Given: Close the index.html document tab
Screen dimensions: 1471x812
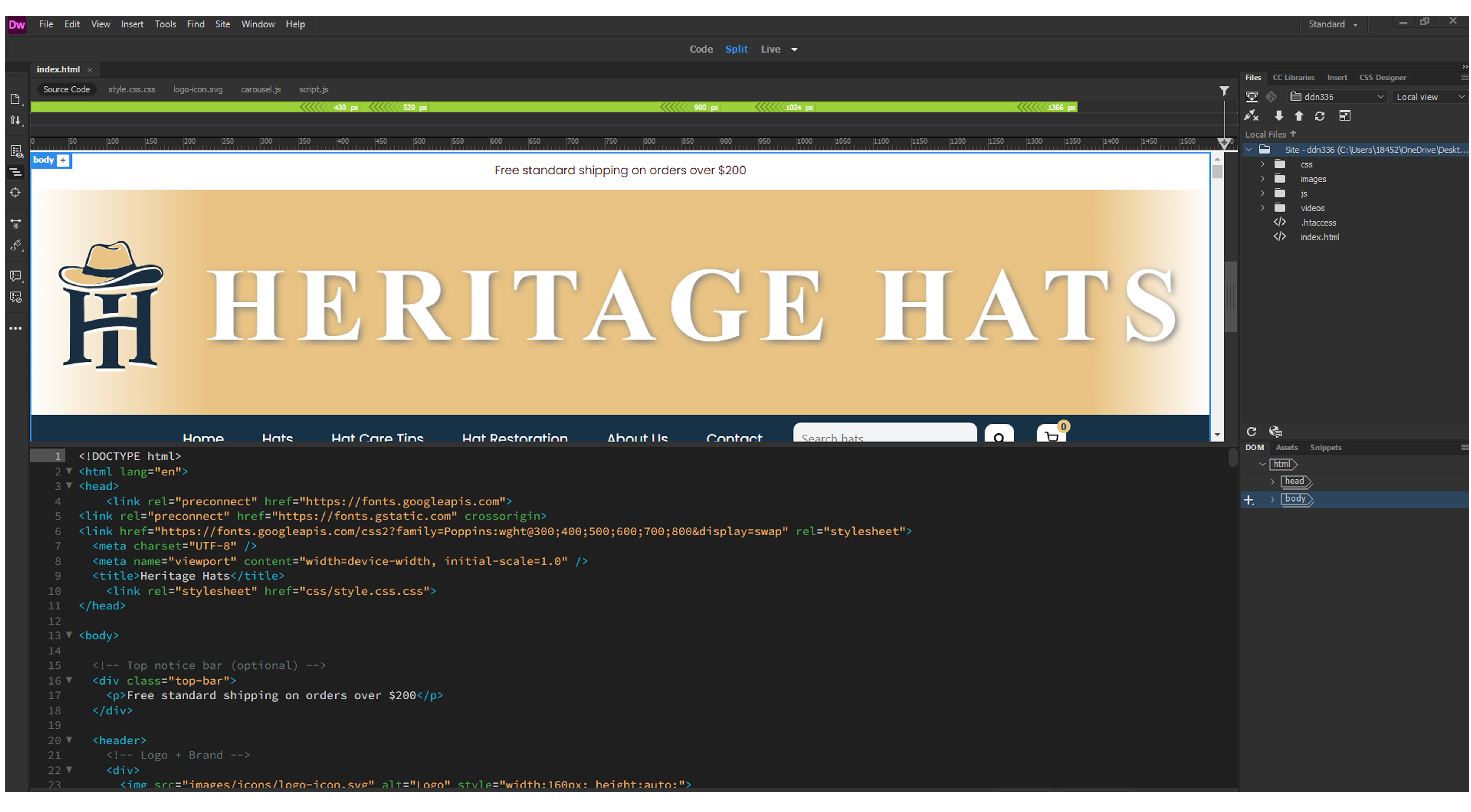Looking at the screenshot, I should click(90, 70).
